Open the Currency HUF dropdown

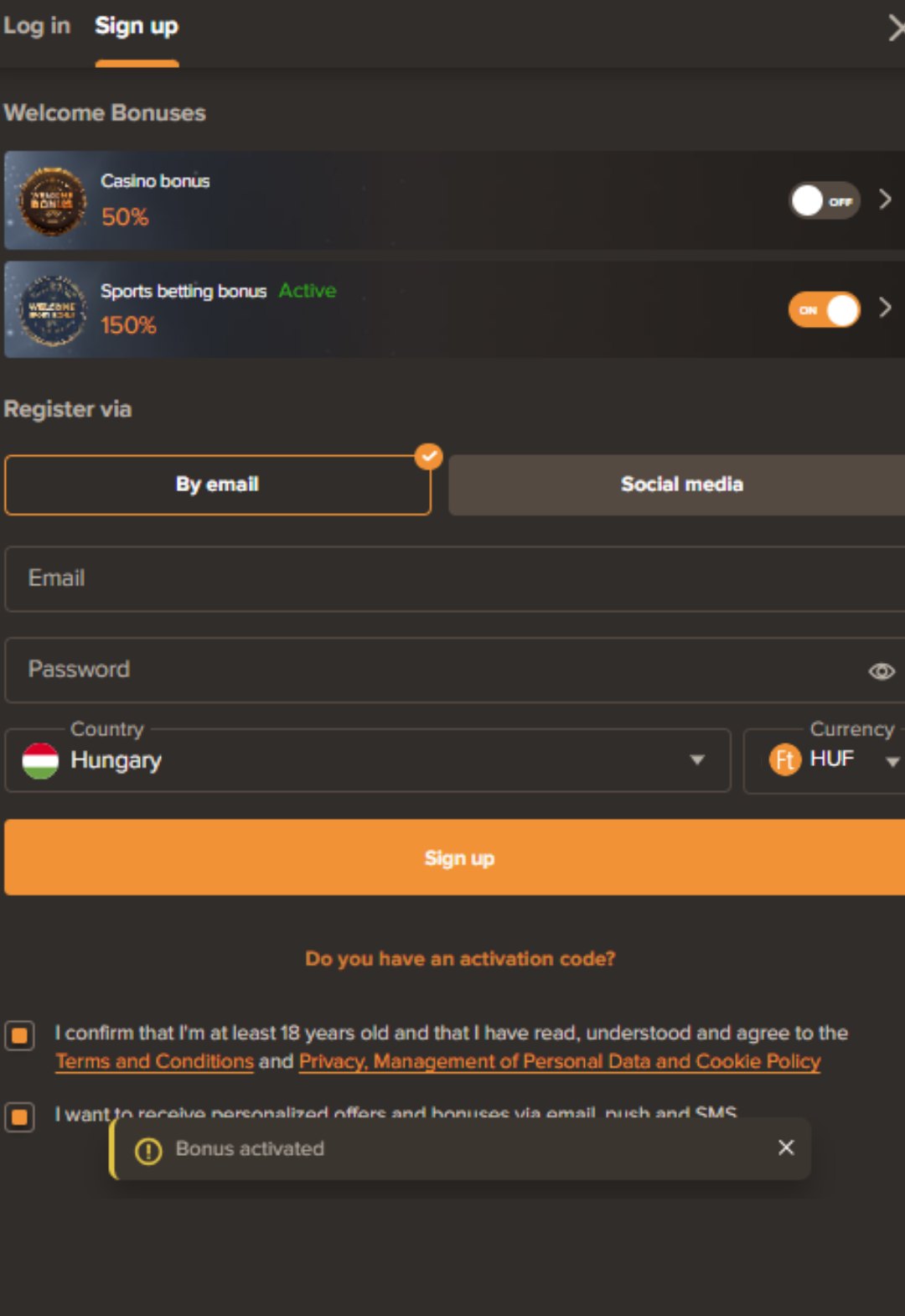coord(825,760)
